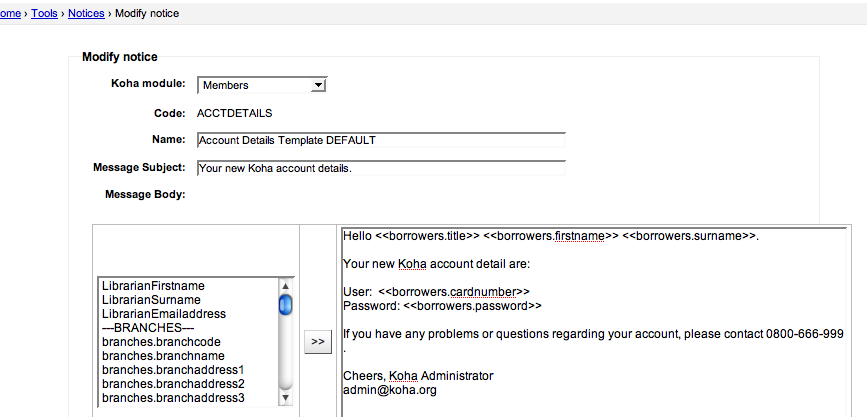Screen dimensions: 867x417
Task: Click the Name input field
Action: click(x=381, y=140)
